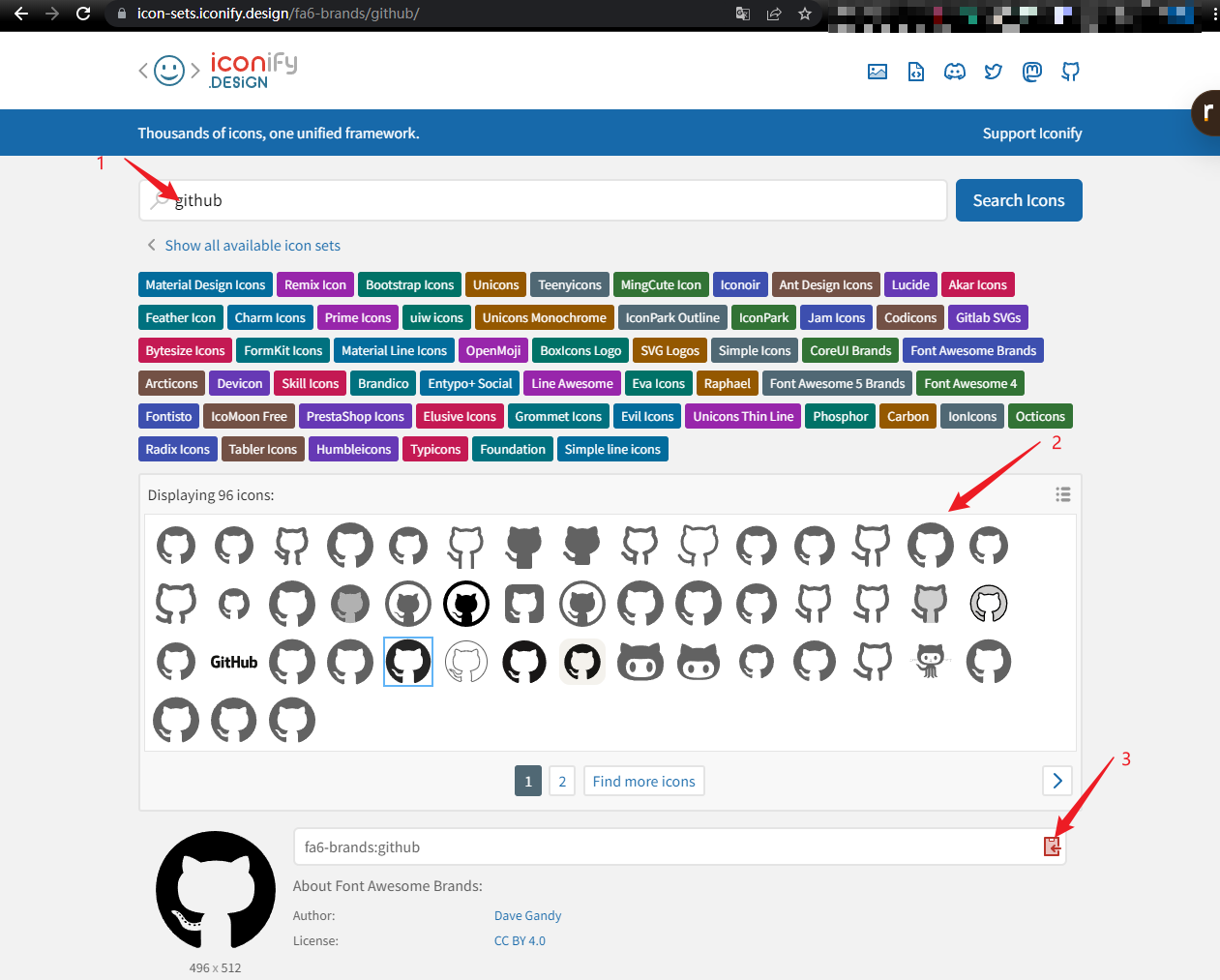Filter by Font Awesome 4 set
This screenshot has height=980, width=1220.
click(x=970, y=383)
